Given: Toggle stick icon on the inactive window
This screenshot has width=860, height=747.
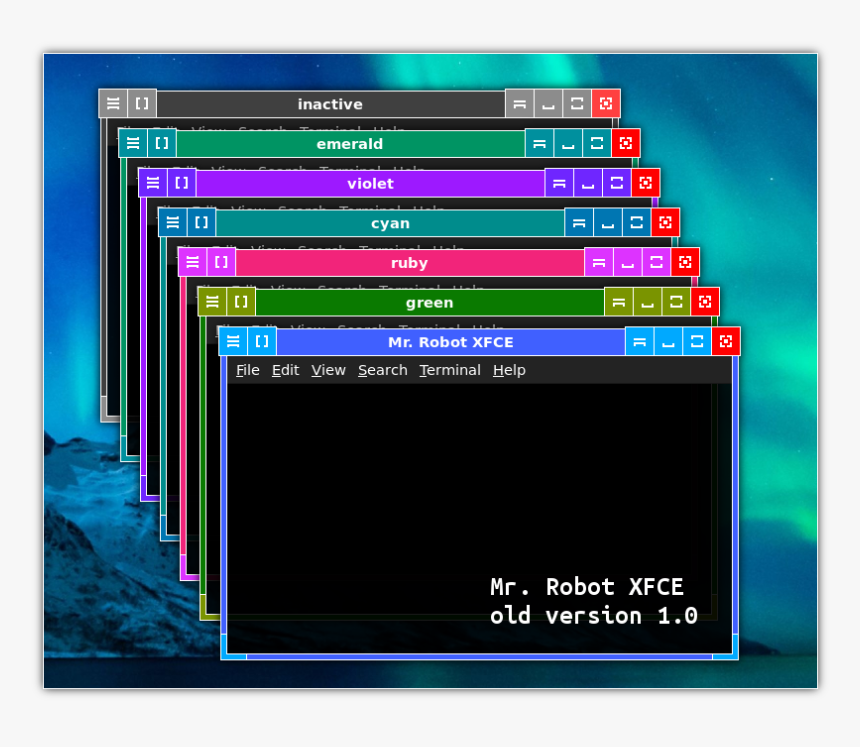Looking at the screenshot, I should coord(142,104).
